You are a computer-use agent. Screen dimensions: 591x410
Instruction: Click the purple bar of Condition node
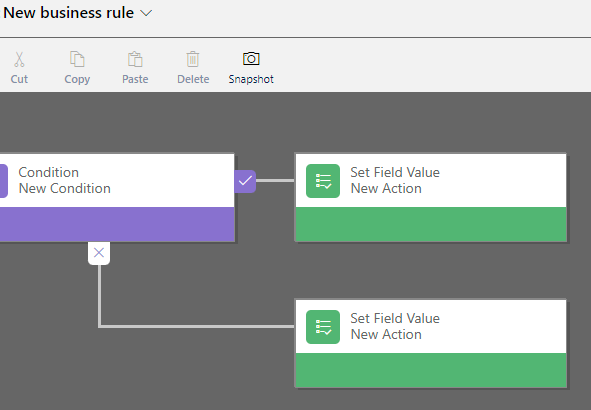point(117,224)
